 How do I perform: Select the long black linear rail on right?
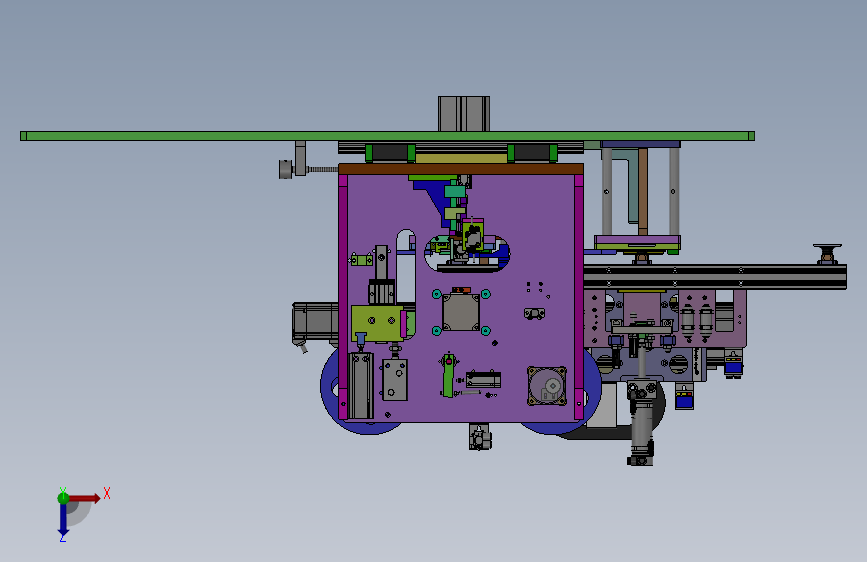(715, 277)
